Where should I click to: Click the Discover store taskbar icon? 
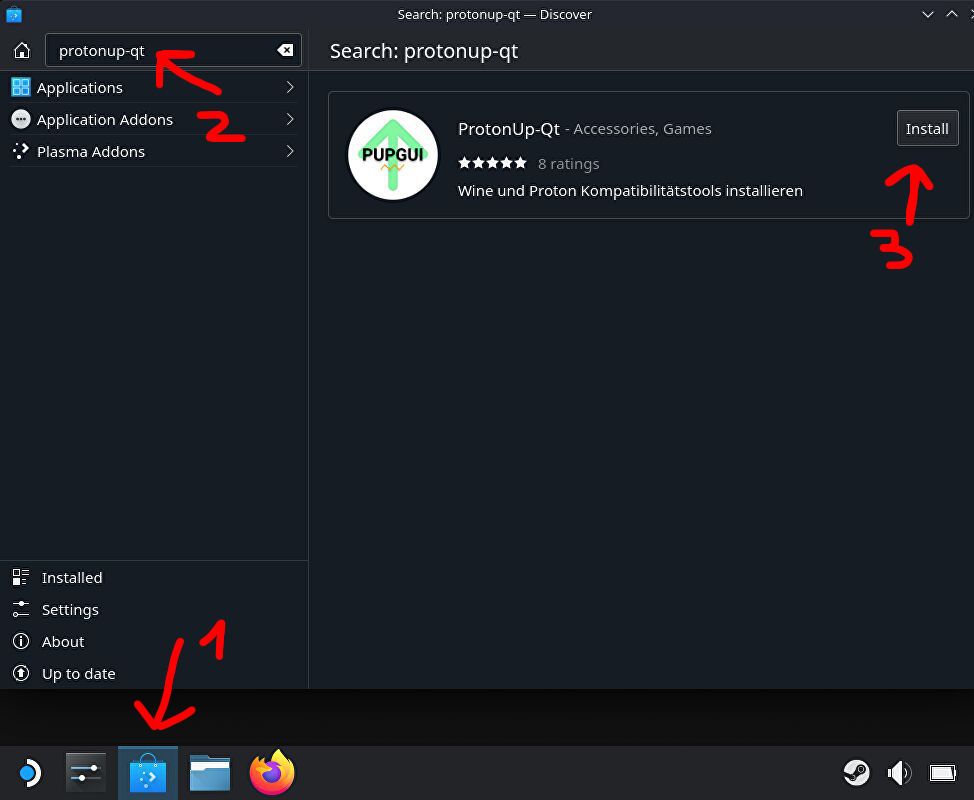pyautogui.click(x=148, y=773)
